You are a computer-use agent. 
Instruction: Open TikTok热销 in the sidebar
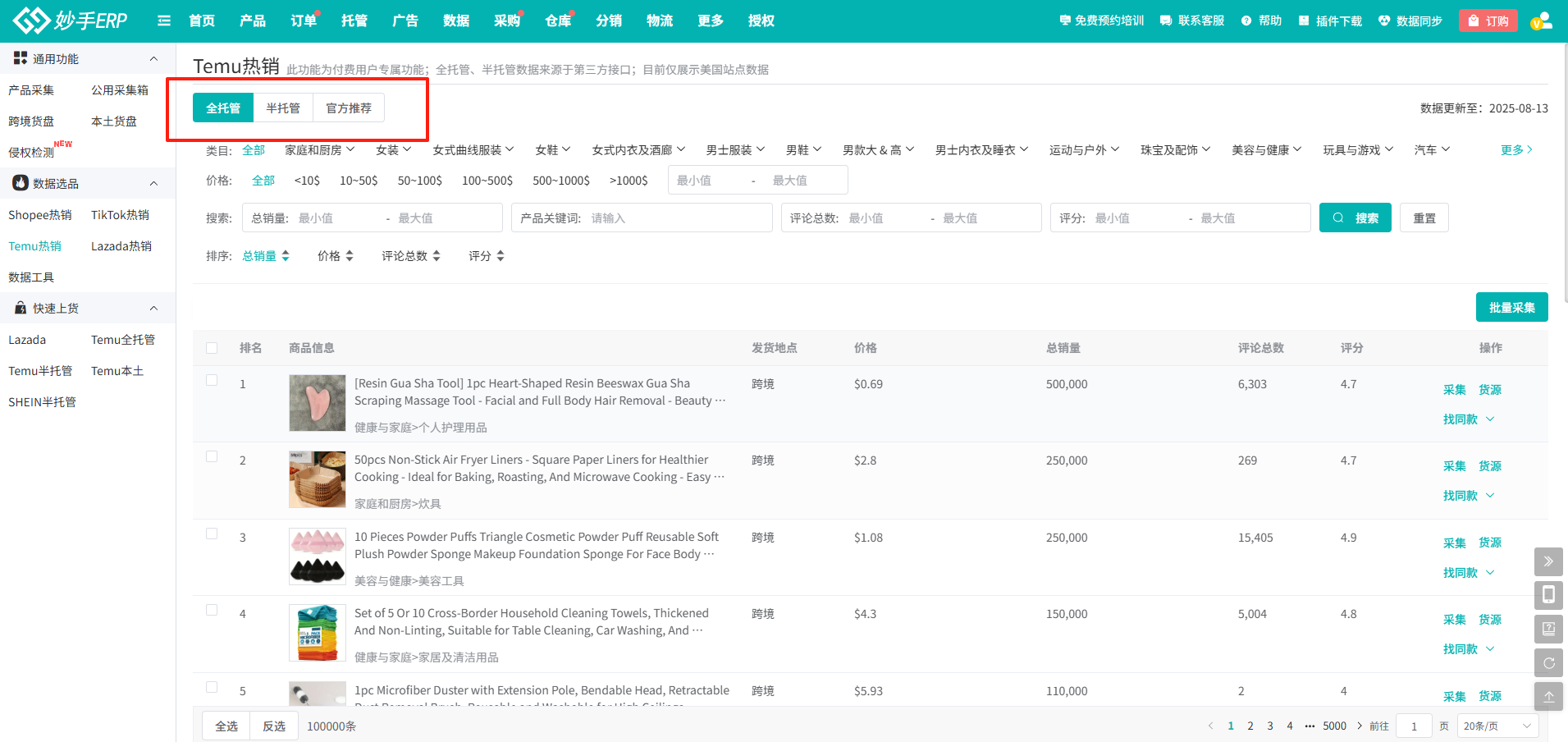click(x=120, y=215)
